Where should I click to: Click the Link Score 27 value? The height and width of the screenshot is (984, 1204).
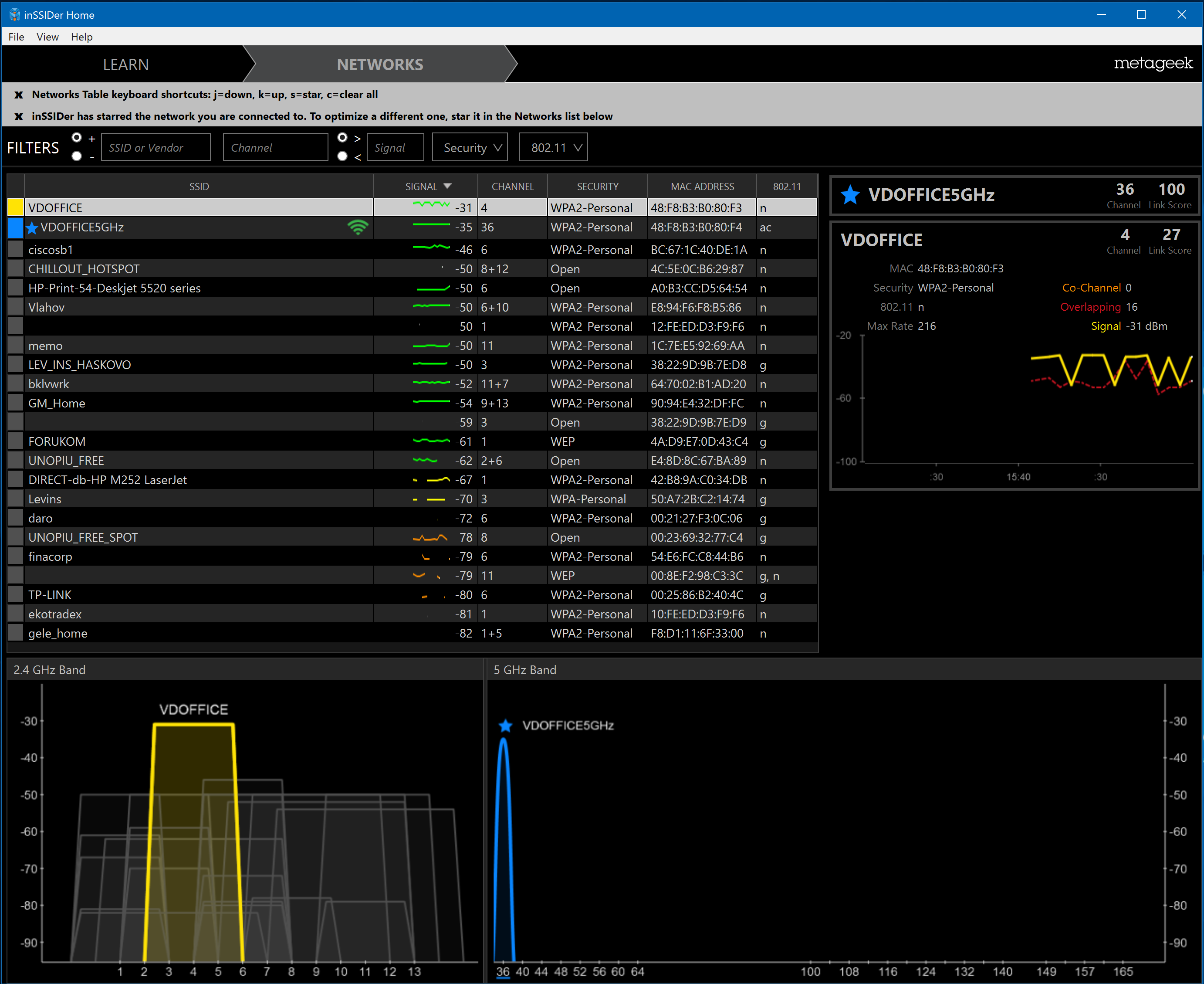tap(1171, 234)
